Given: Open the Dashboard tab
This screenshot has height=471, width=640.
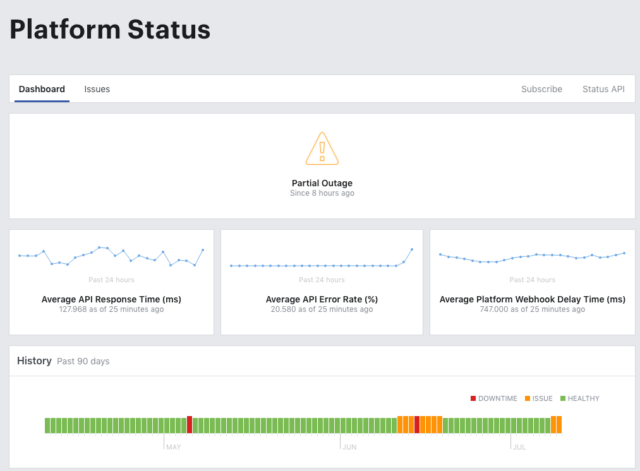Looking at the screenshot, I should click(42, 89).
